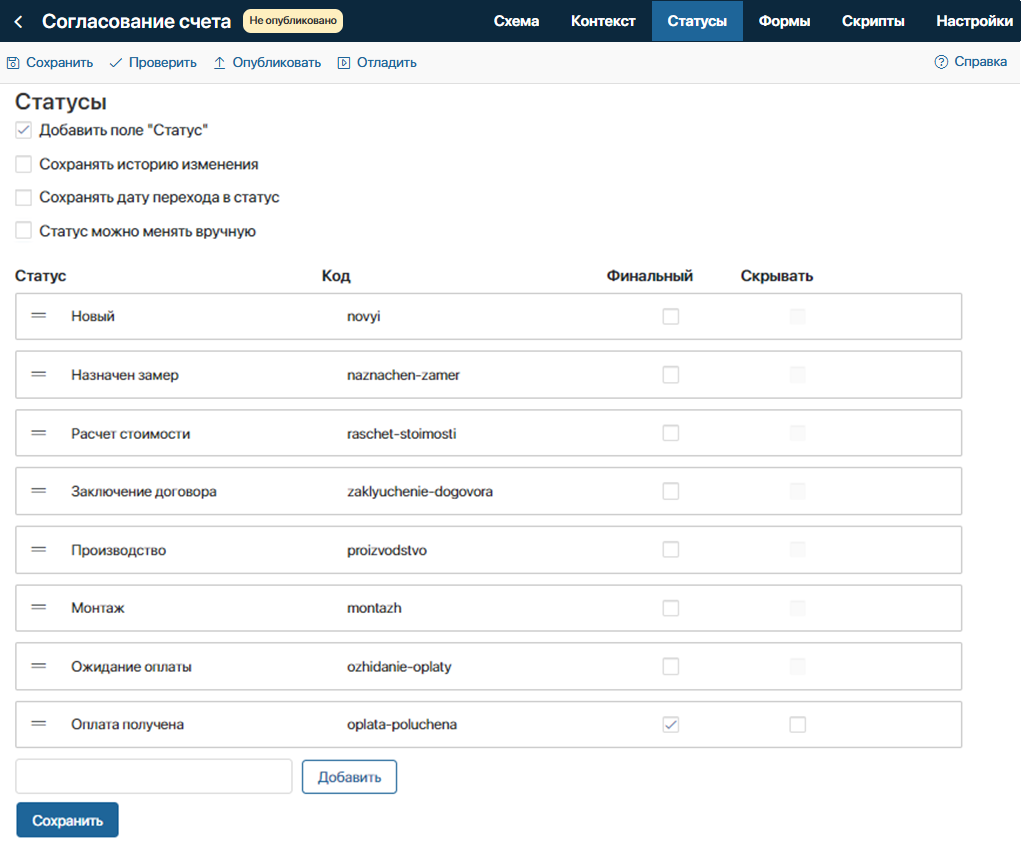Uncheck Добавить поле "Статус" checkbox
This screenshot has height=848, width=1021.
(x=23, y=130)
